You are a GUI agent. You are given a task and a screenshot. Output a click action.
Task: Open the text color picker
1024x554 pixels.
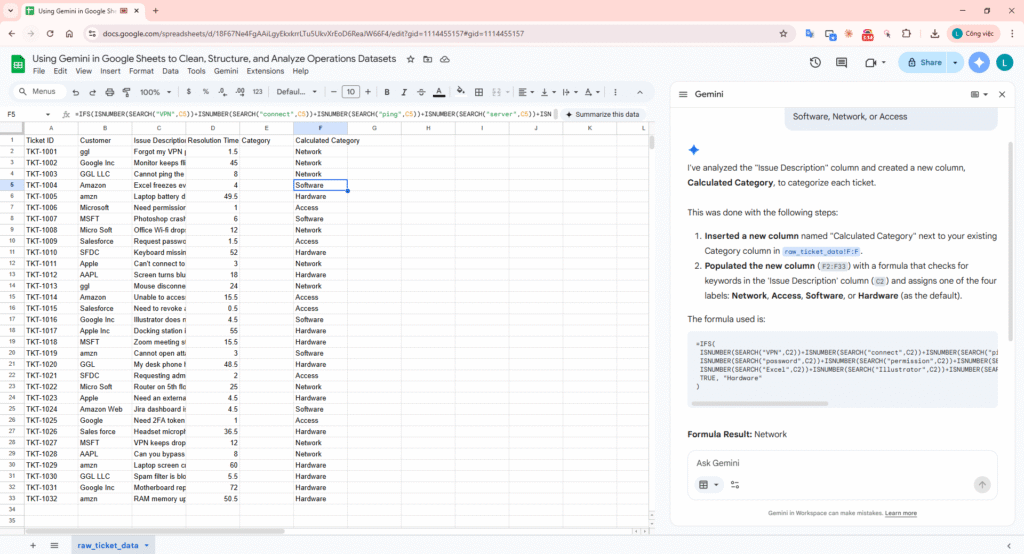(441, 92)
